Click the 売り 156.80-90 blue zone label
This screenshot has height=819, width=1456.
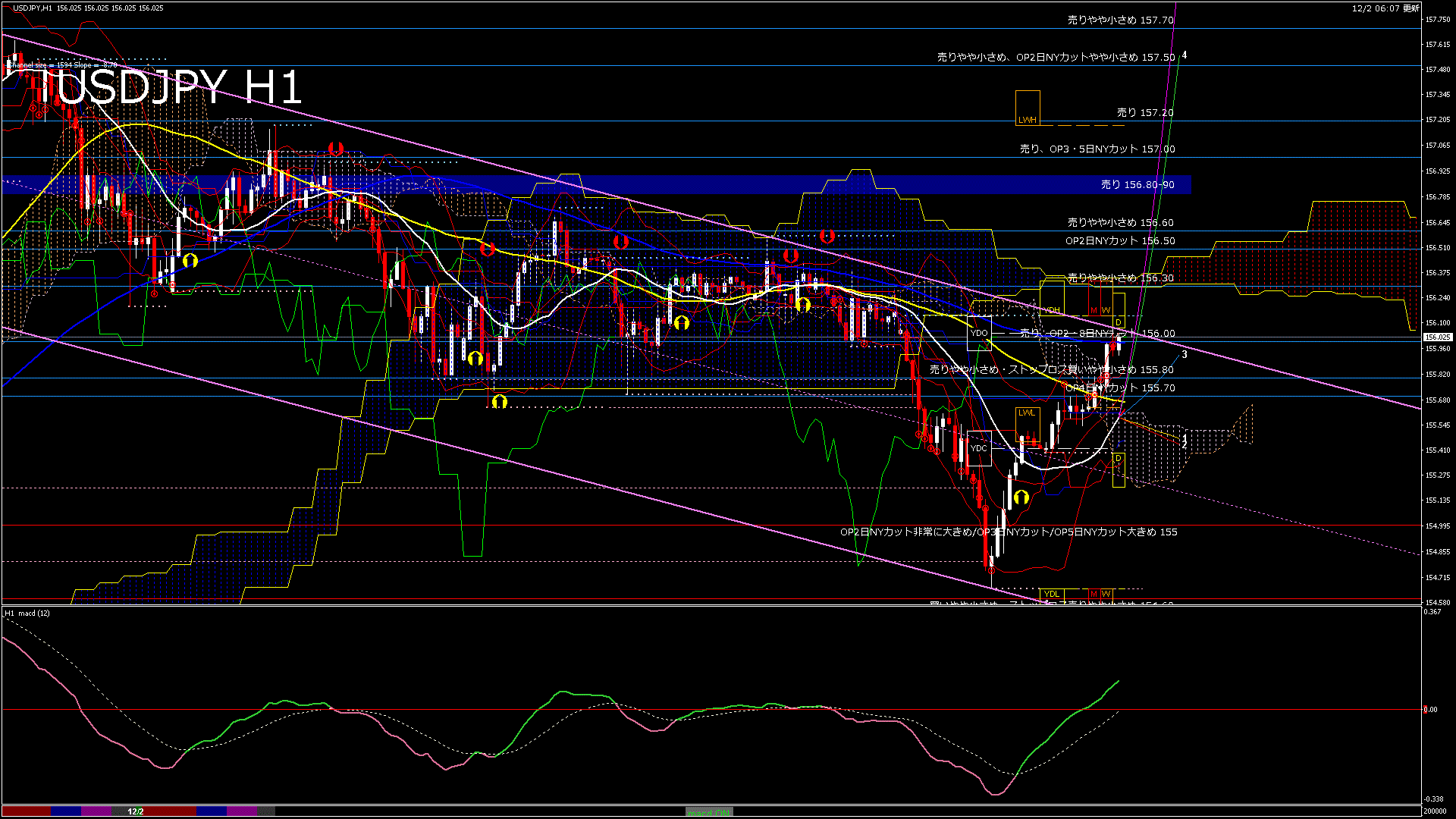1137,184
